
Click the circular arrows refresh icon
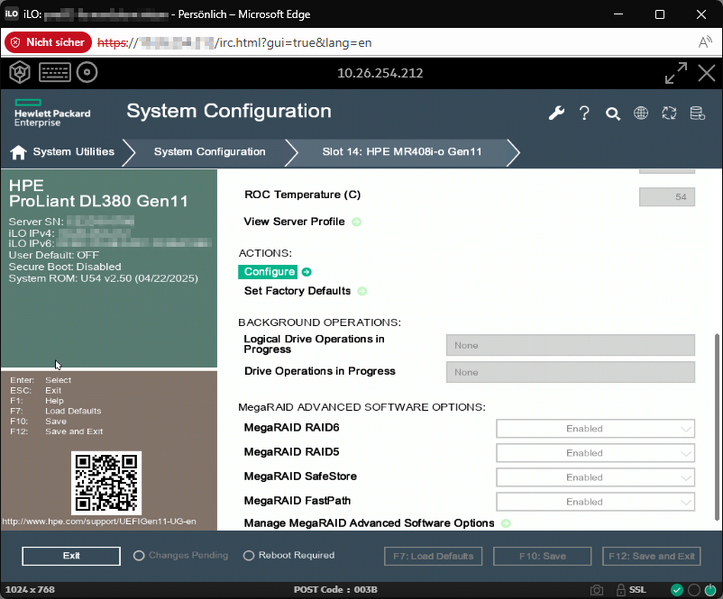click(x=669, y=113)
